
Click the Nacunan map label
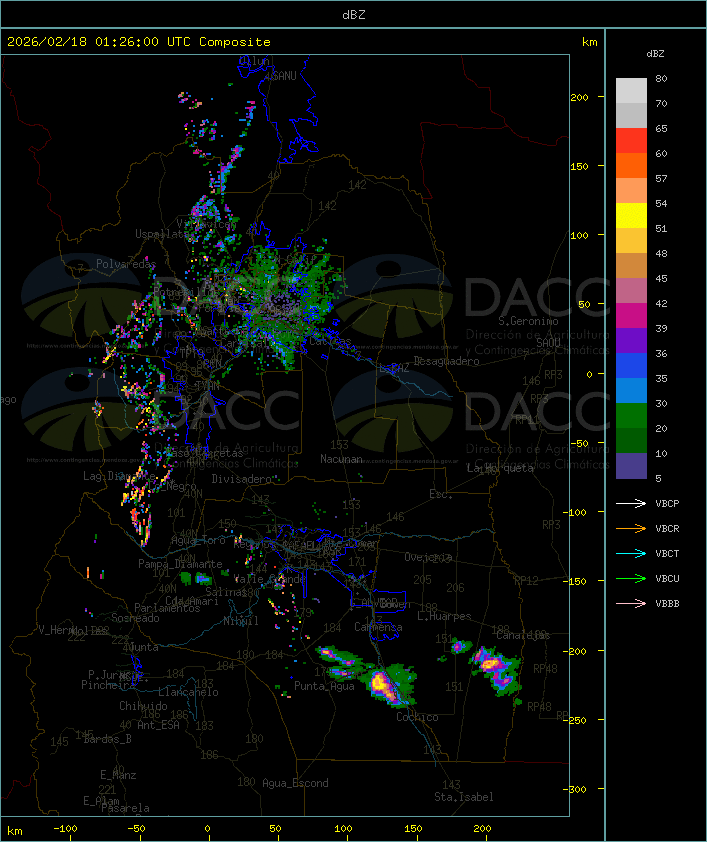pos(341,459)
